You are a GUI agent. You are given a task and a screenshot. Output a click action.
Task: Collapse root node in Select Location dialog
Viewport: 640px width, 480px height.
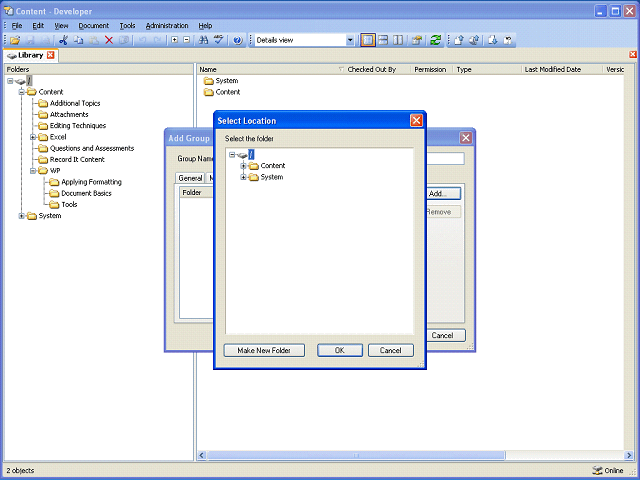coord(232,154)
